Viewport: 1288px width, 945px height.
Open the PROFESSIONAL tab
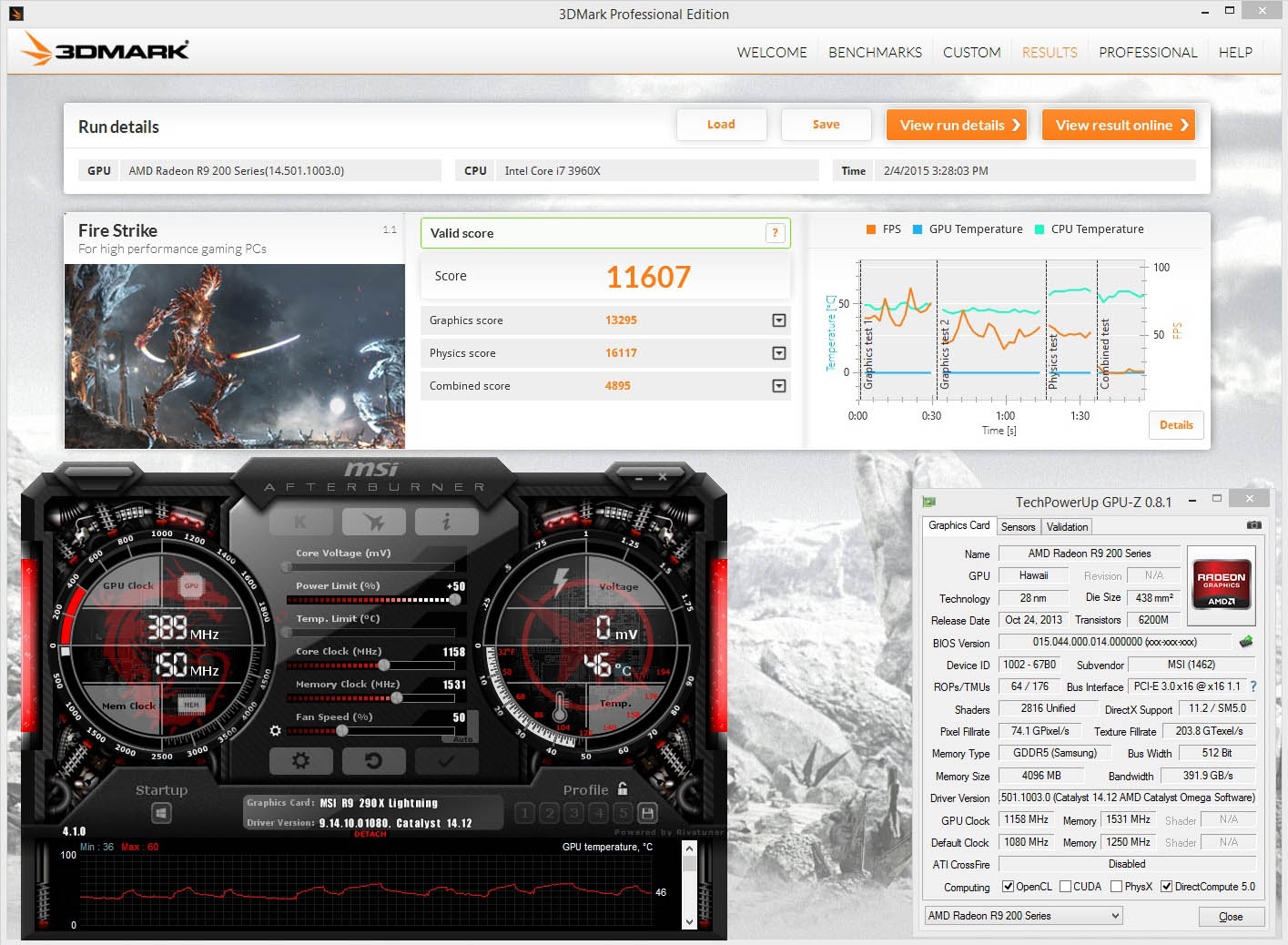point(1148,52)
